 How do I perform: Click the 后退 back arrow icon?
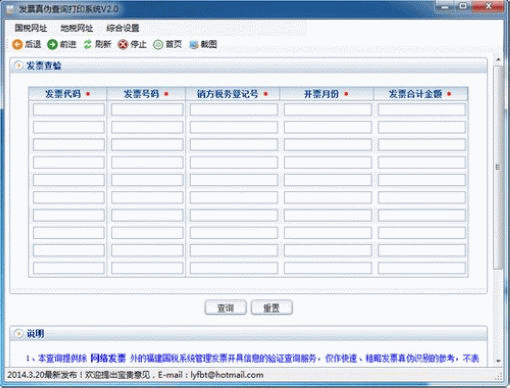(17, 44)
